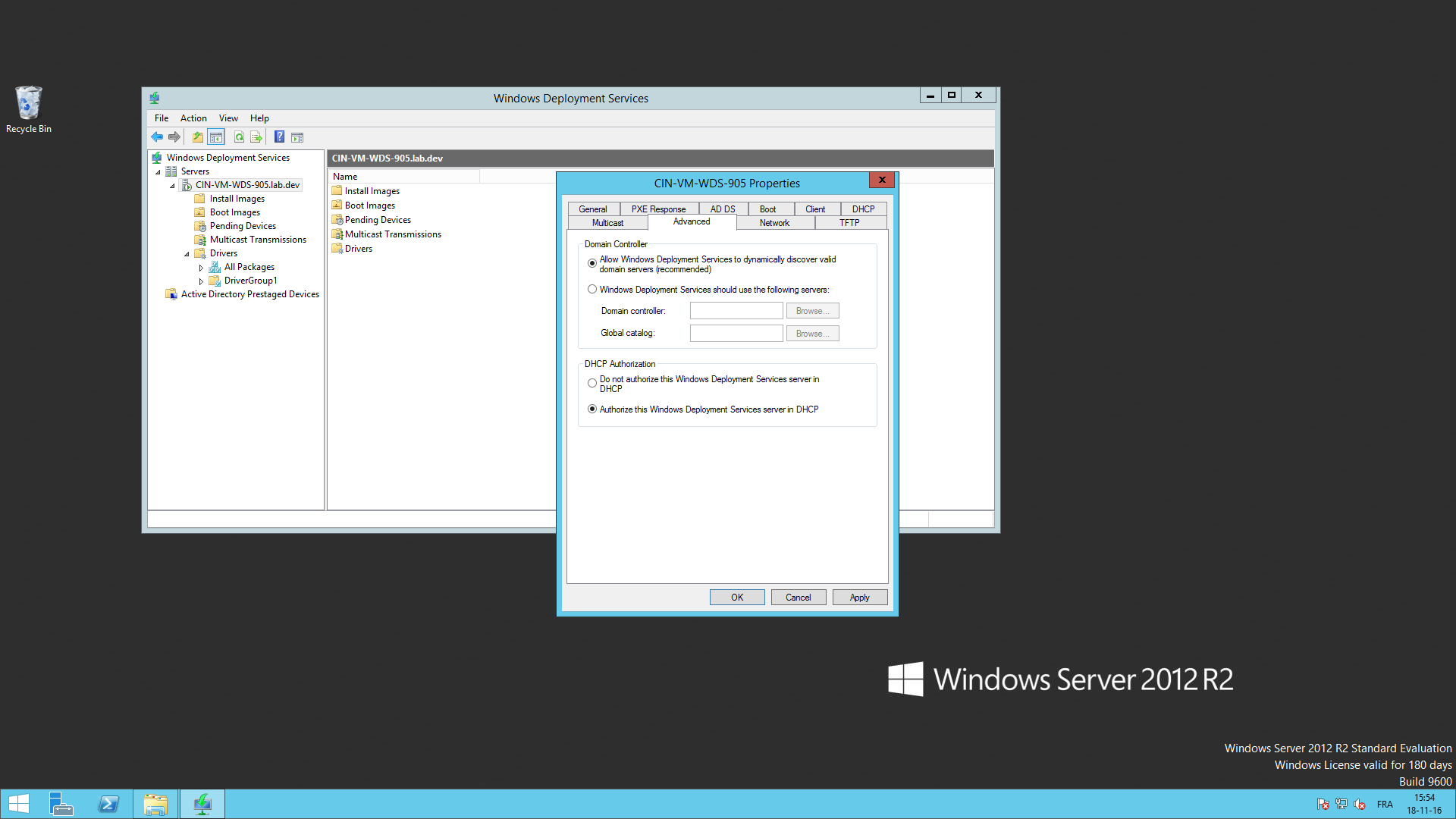
Task: Toggle the Show/Hide Console Tree icon
Action: (216, 137)
